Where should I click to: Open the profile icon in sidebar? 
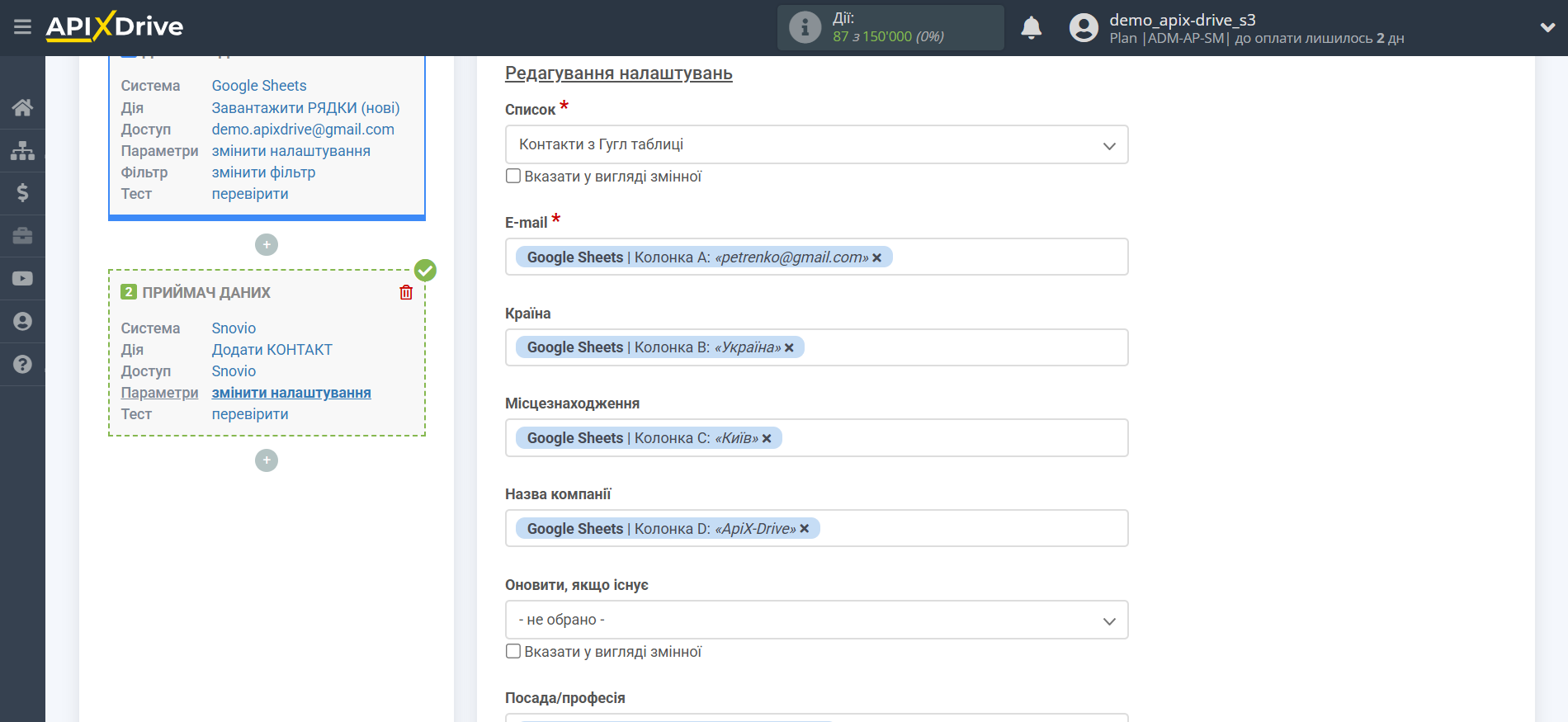coord(22,322)
